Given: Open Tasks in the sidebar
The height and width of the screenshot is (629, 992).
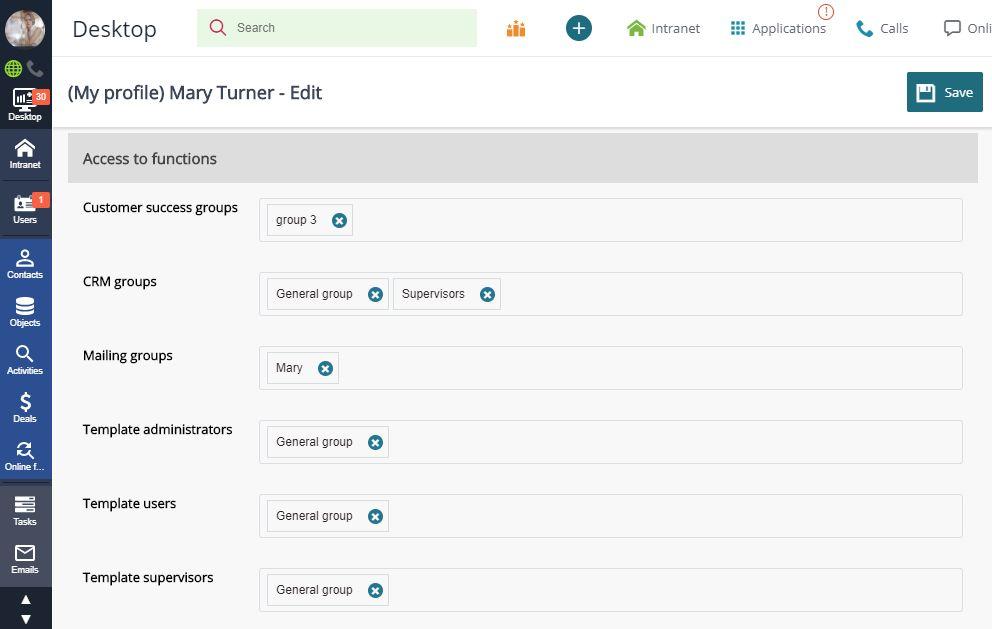Looking at the screenshot, I should (25, 511).
